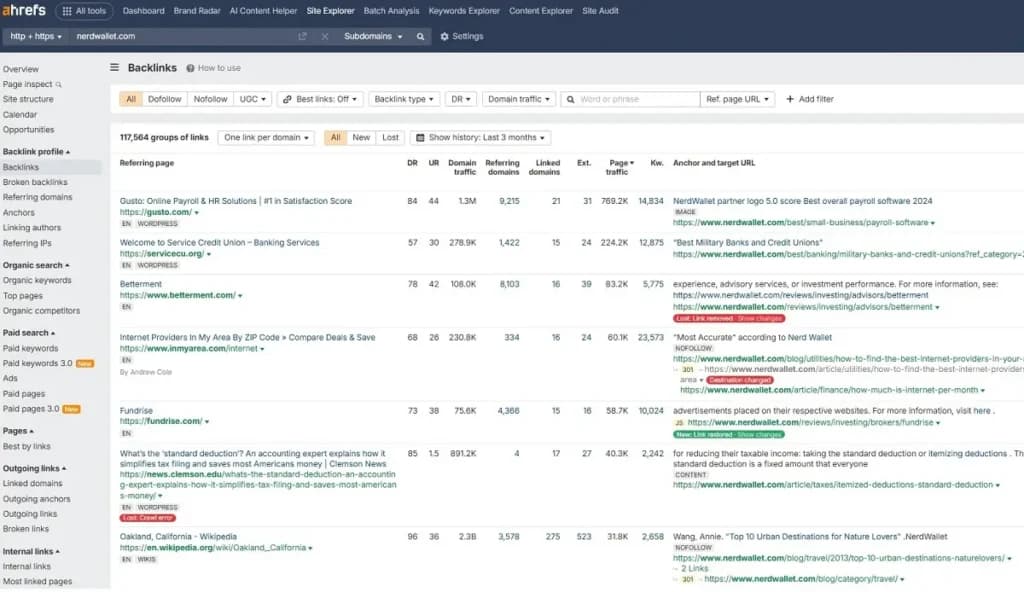1024x592 pixels.
Task: Open Settings with the gear icon
Action: pyautogui.click(x=444, y=37)
